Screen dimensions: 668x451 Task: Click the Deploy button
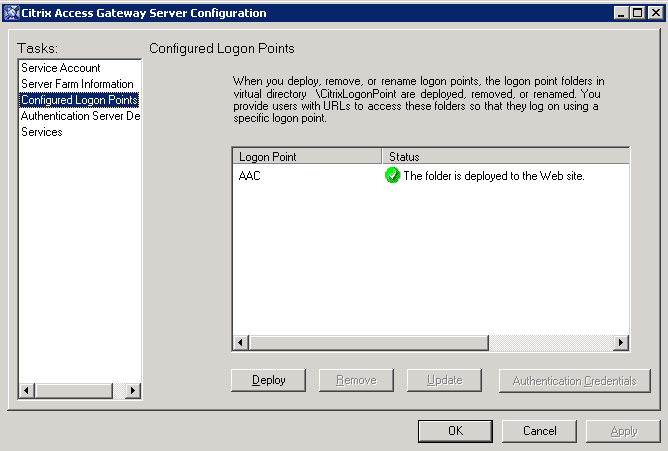pyautogui.click(x=268, y=380)
